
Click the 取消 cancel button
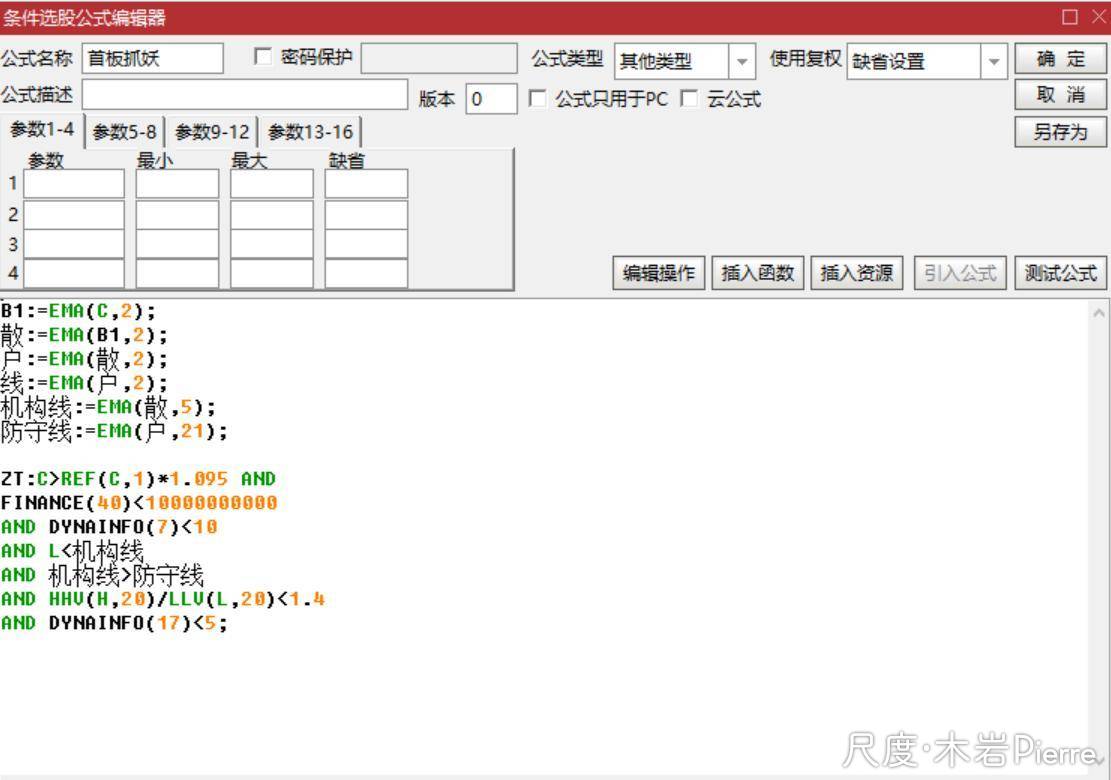(x=1060, y=95)
